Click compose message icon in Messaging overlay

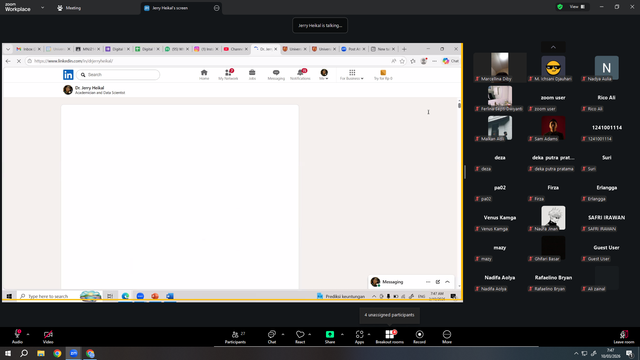point(438,282)
